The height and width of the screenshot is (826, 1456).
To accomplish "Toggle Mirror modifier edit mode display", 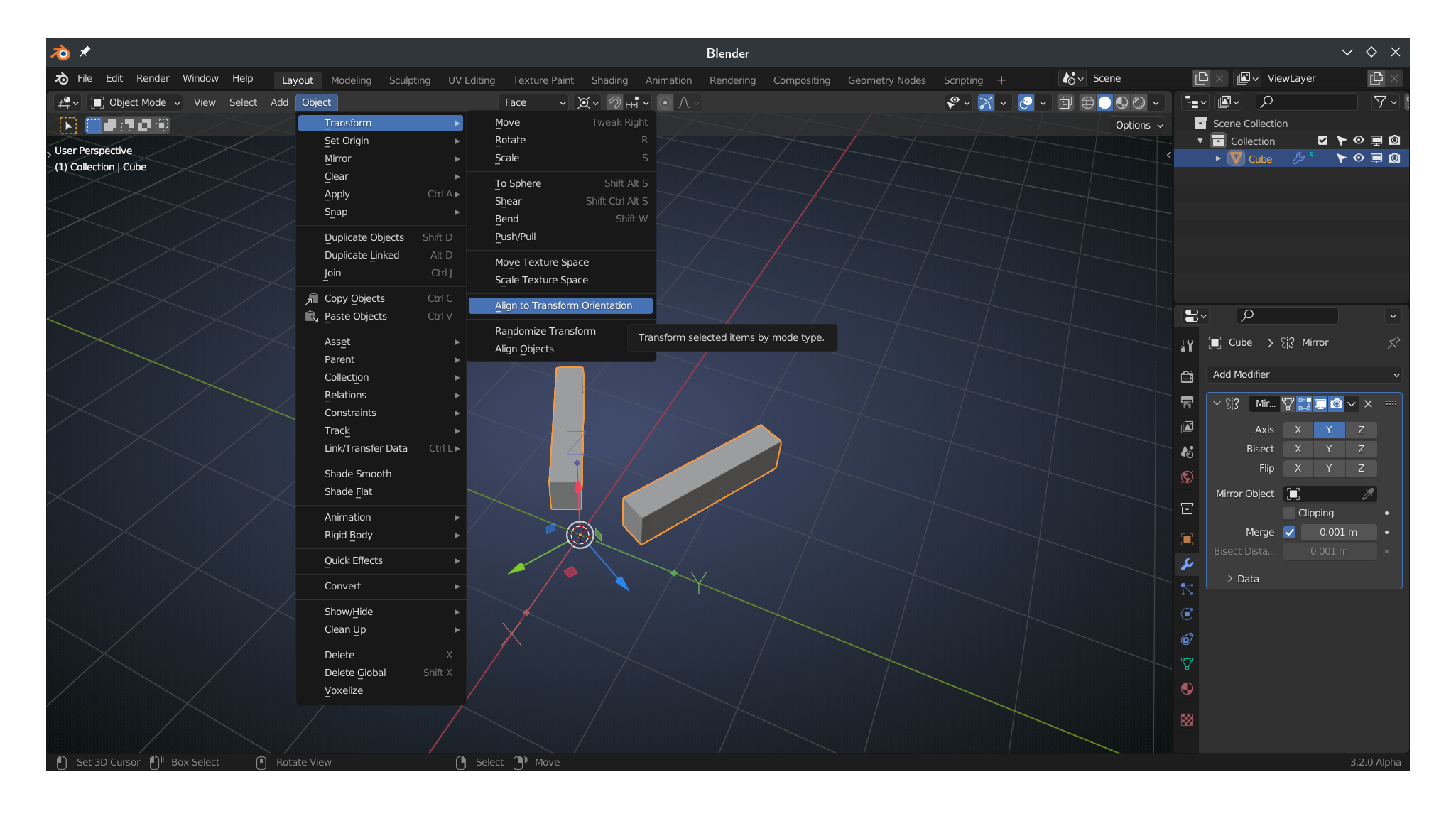I will 1305,404.
